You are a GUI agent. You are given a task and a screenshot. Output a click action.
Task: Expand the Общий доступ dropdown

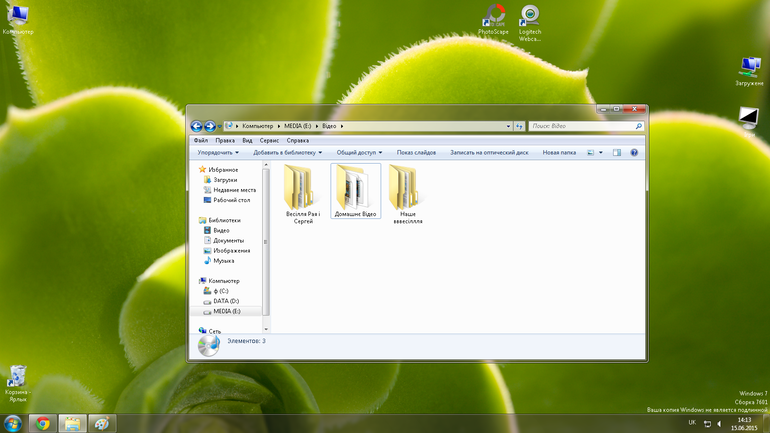click(x=359, y=153)
